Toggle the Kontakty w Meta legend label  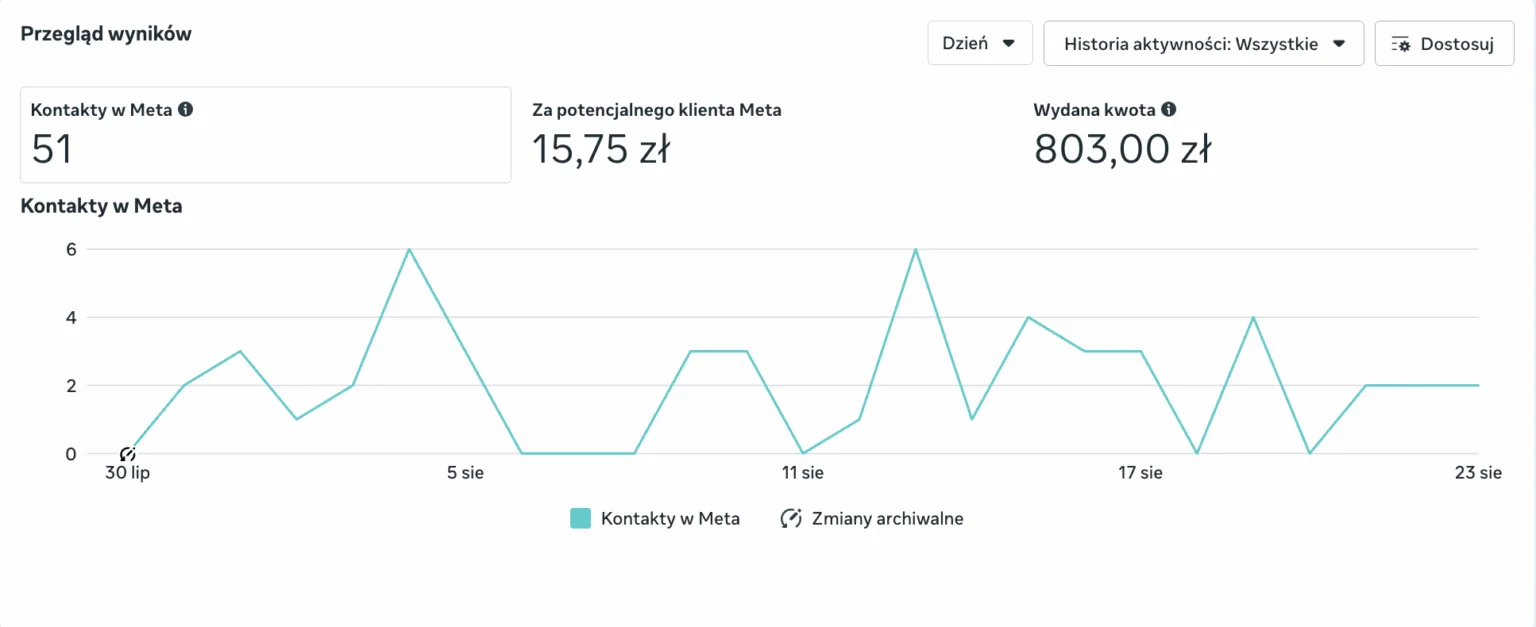pos(670,518)
